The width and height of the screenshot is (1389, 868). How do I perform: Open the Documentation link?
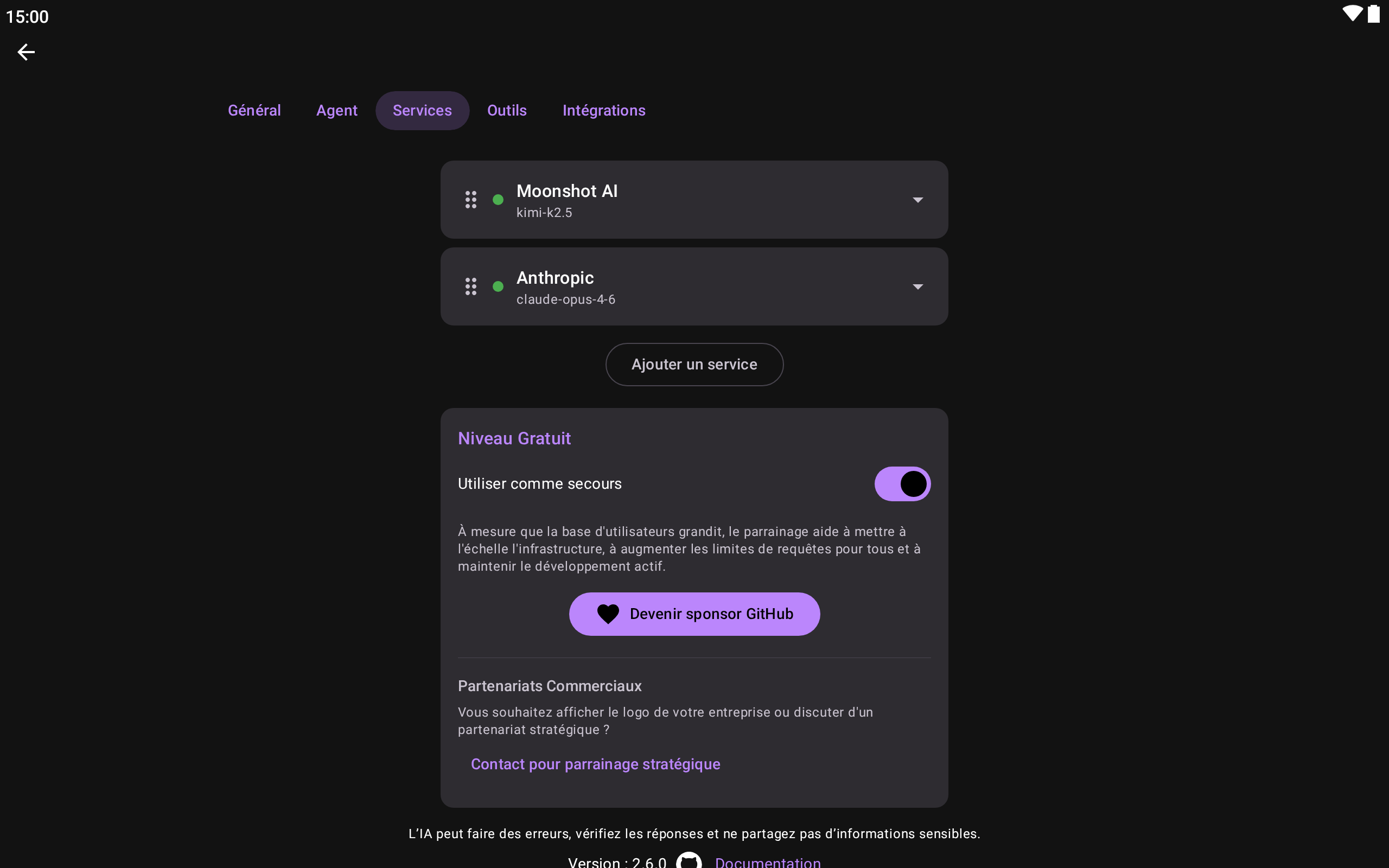point(767,861)
